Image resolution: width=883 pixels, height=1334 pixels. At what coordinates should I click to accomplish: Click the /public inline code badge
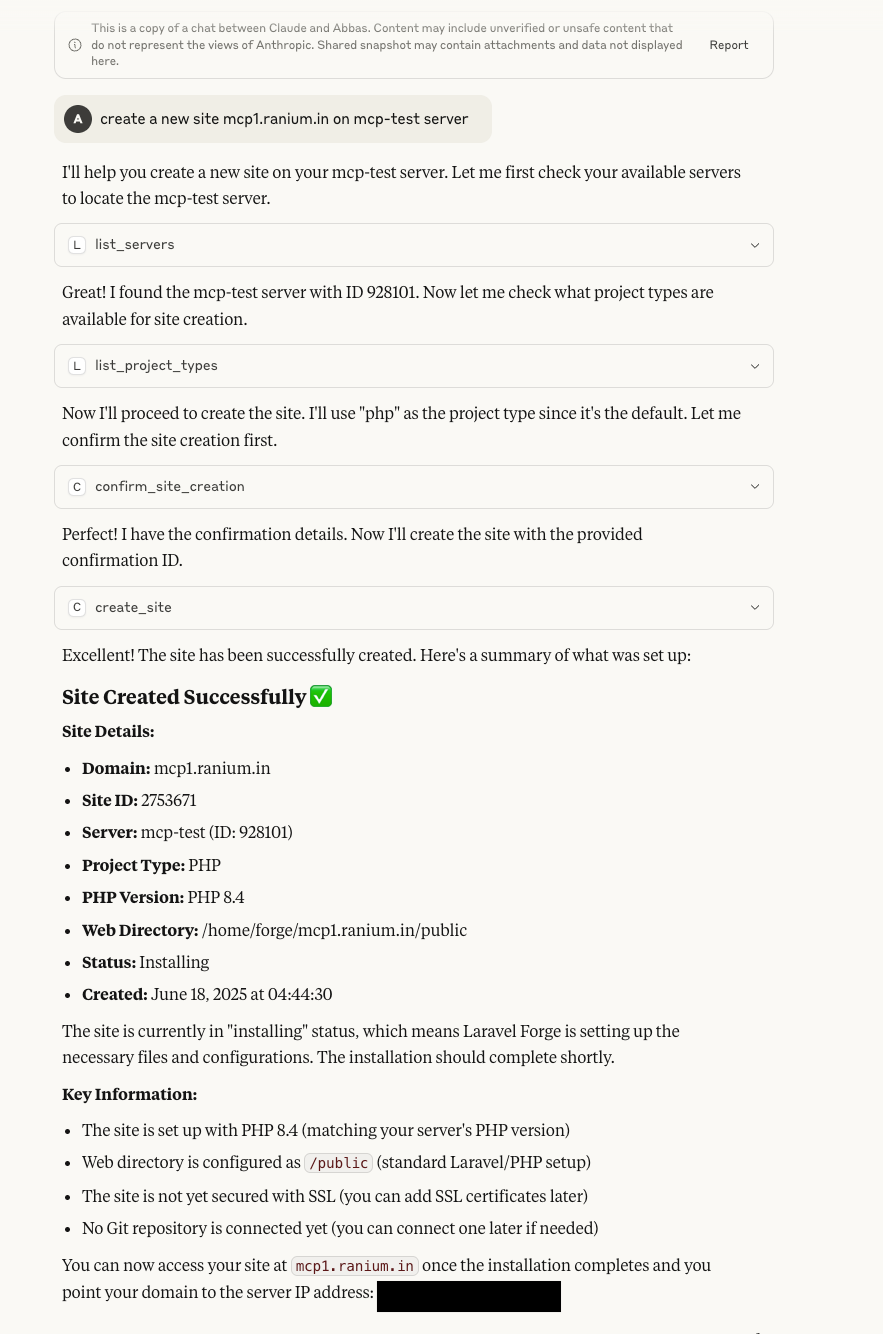(338, 1163)
